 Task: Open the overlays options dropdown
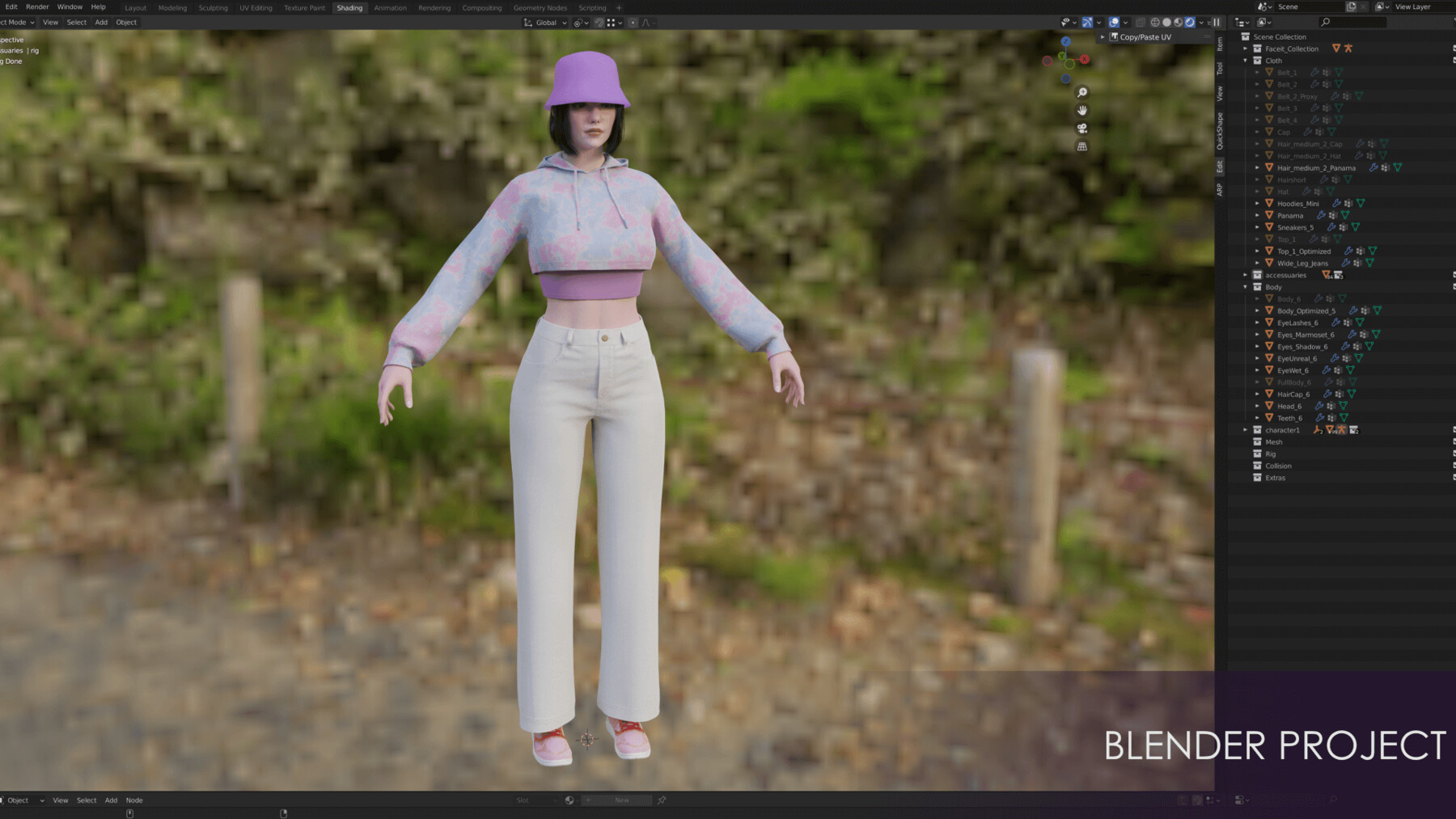1125,23
